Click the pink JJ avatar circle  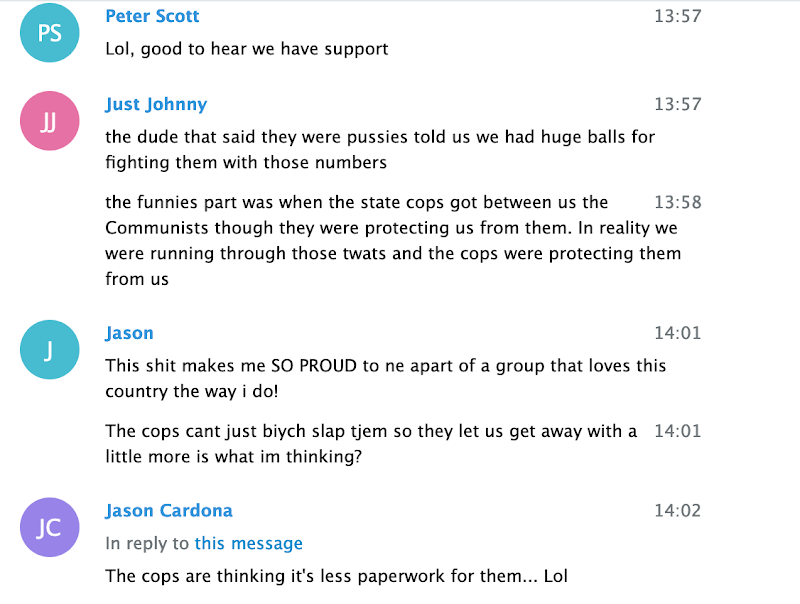pos(50,121)
